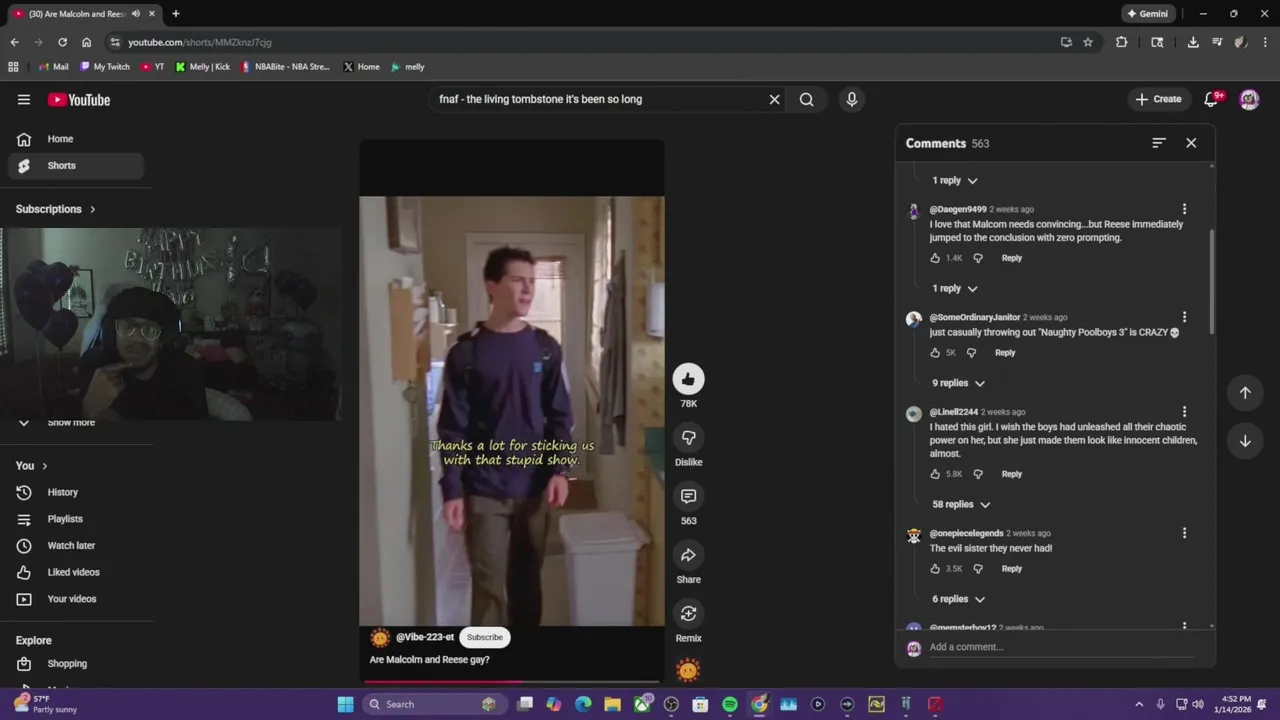Select Shorts in YouTube sidebar
1280x720 pixels.
pos(76,166)
